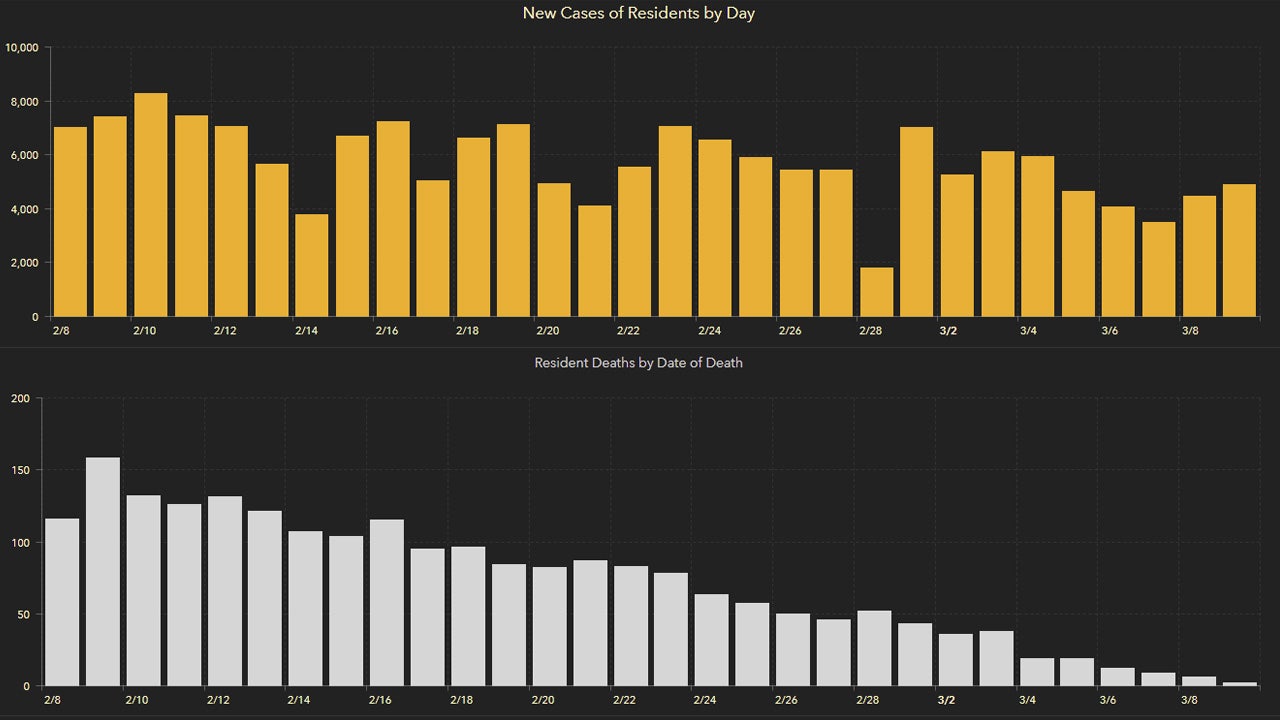The width and height of the screenshot is (1280, 720).
Task: Select the 2/24 bar in Resident Deaths chart
Action: (711, 640)
